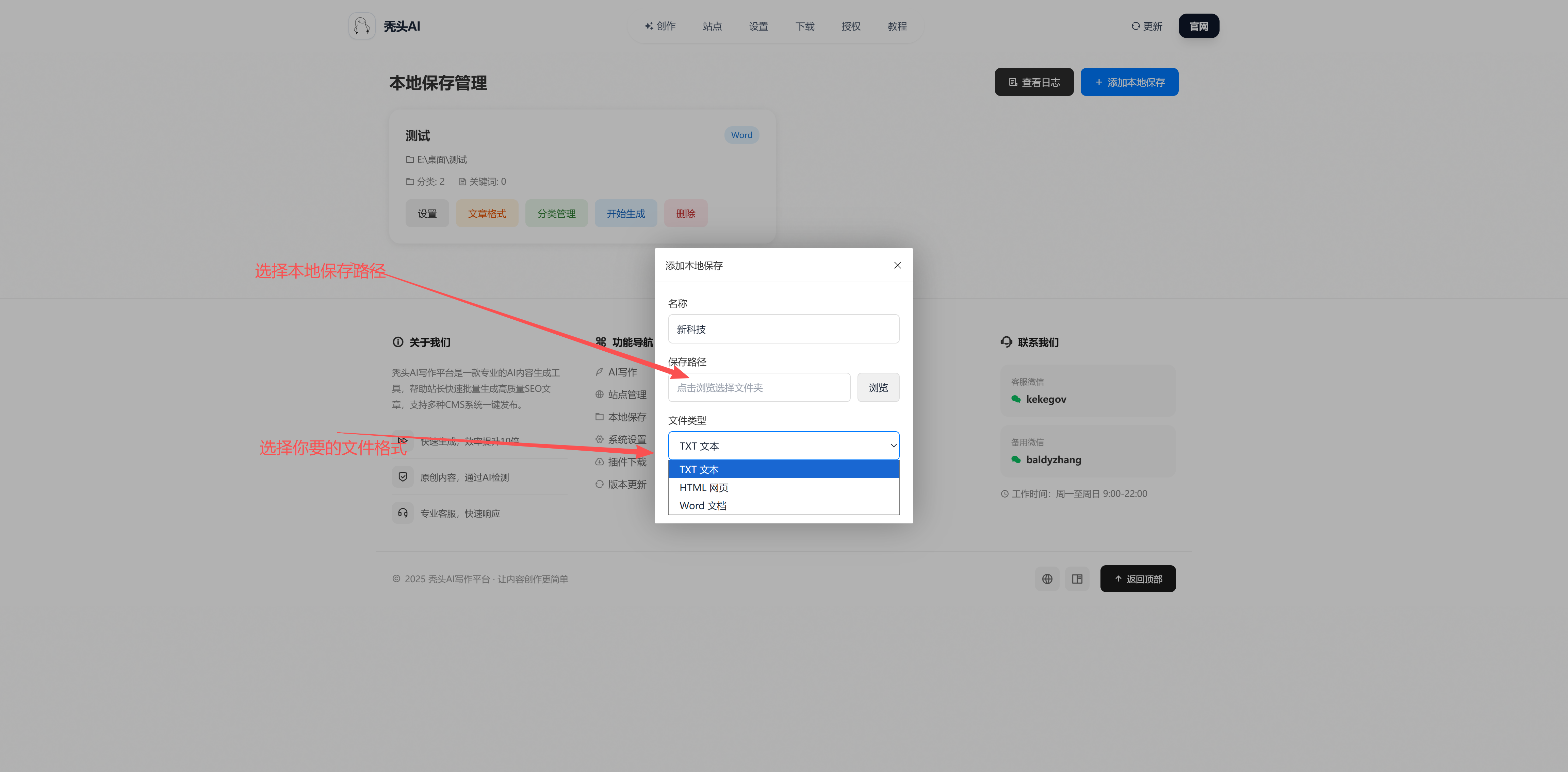Click the layout panel icon in the footer
The width and height of the screenshot is (1568, 772).
pos(1077,578)
